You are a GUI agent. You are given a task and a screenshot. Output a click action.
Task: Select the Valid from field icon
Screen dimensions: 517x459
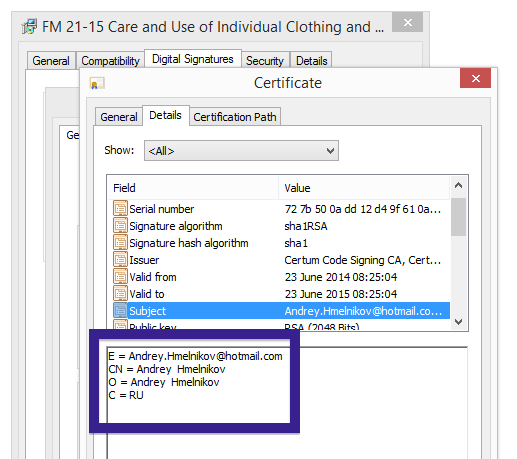coord(120,277)
